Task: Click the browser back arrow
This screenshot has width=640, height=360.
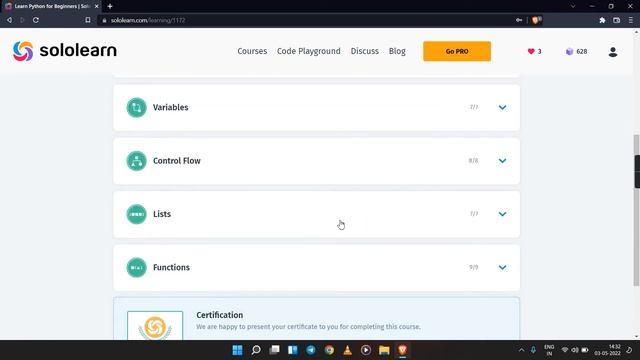Action: tap(9, 20)
